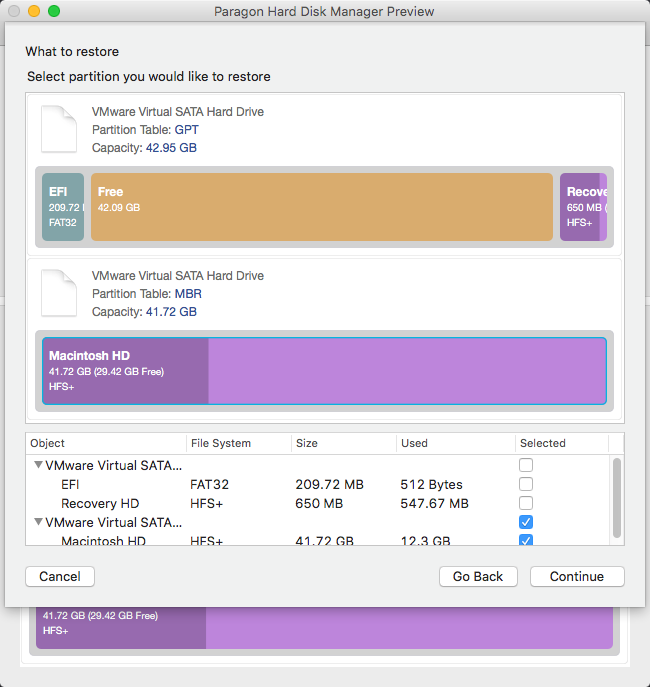This screenshot has width=650, height=687.
Task: Collapse the first VMware Virtual SATA tree node
Action: (x=39, y=465)
